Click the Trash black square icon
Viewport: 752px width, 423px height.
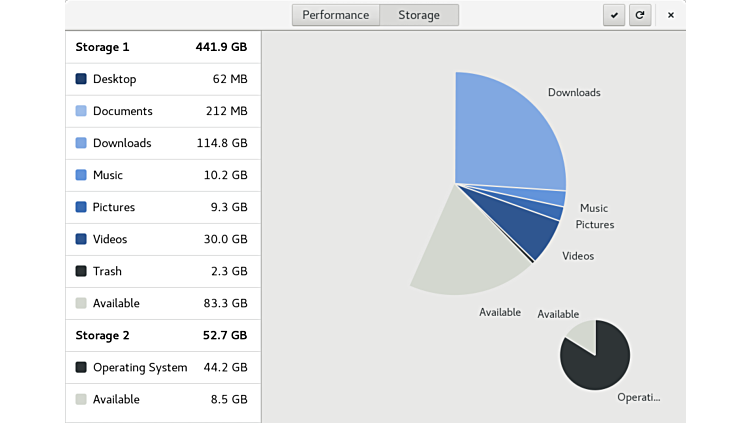pyautogui.click(x=81, y=271)
